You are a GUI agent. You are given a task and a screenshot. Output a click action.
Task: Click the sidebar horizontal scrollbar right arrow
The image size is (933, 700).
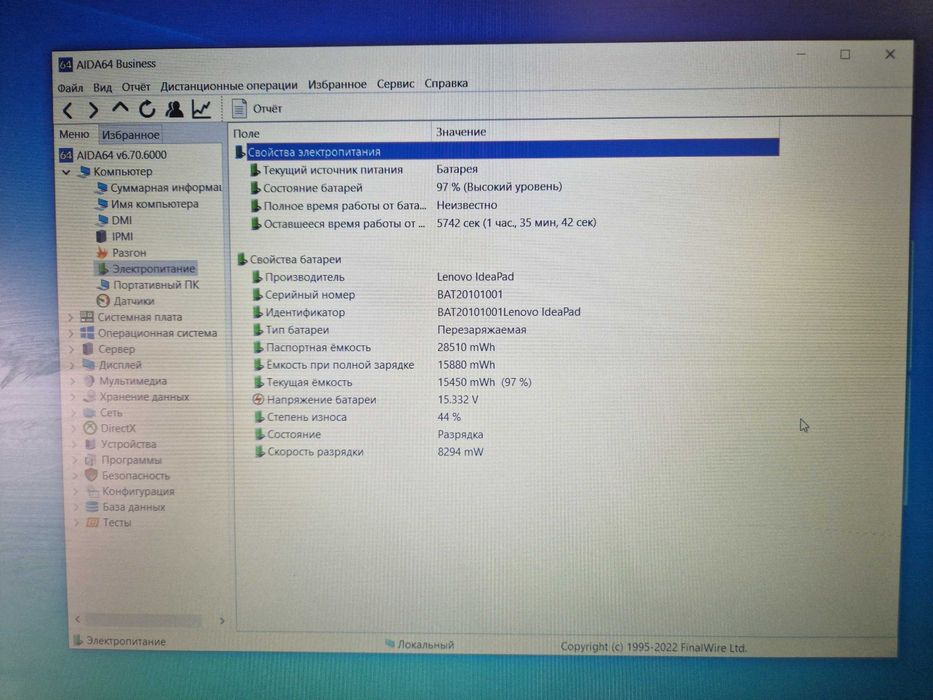tap(222, 621)
